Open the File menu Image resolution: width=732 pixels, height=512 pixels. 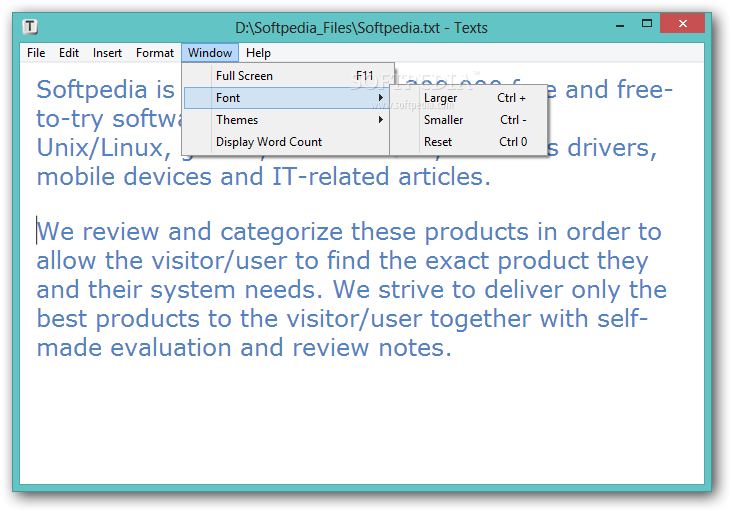pyautogui.click(x=36, y=53)
